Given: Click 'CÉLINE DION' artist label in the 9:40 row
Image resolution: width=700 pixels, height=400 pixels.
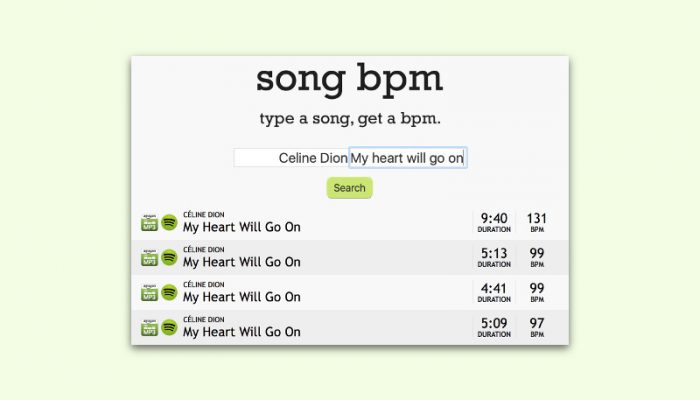Looking at the screenshot, I should (204, 215).
